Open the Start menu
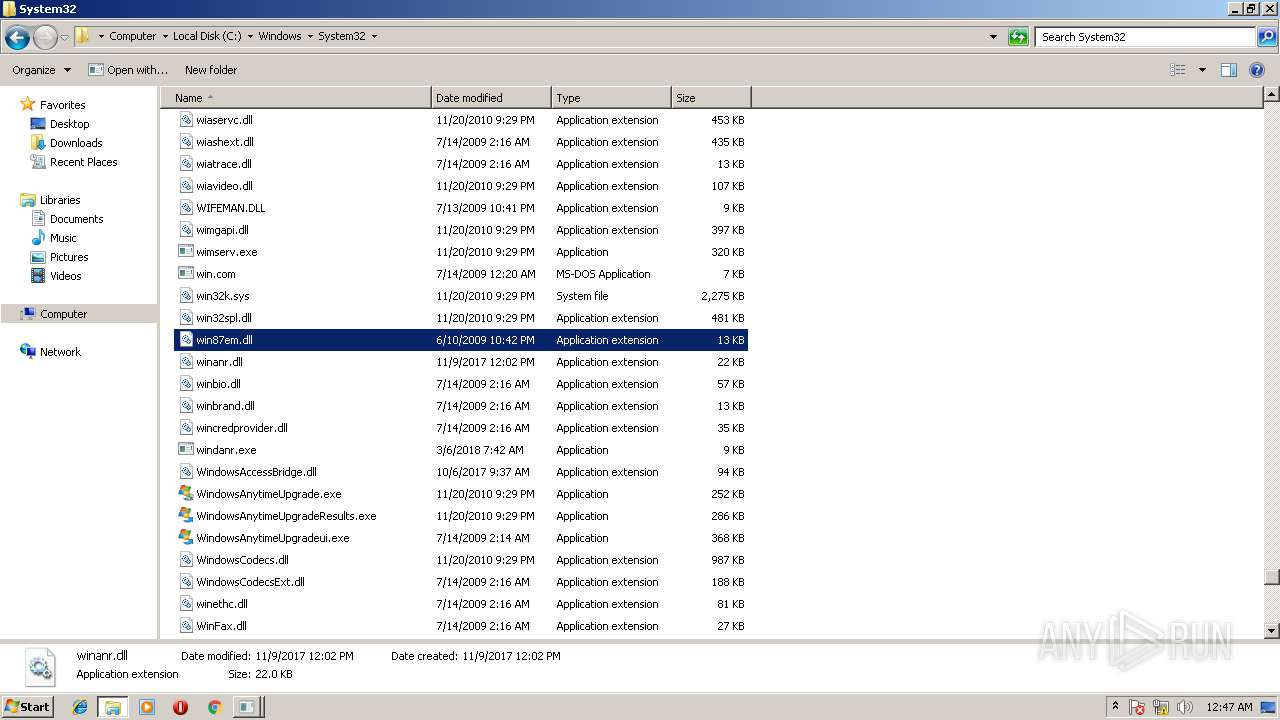1280x720 pixels. (x=27, y=706)
